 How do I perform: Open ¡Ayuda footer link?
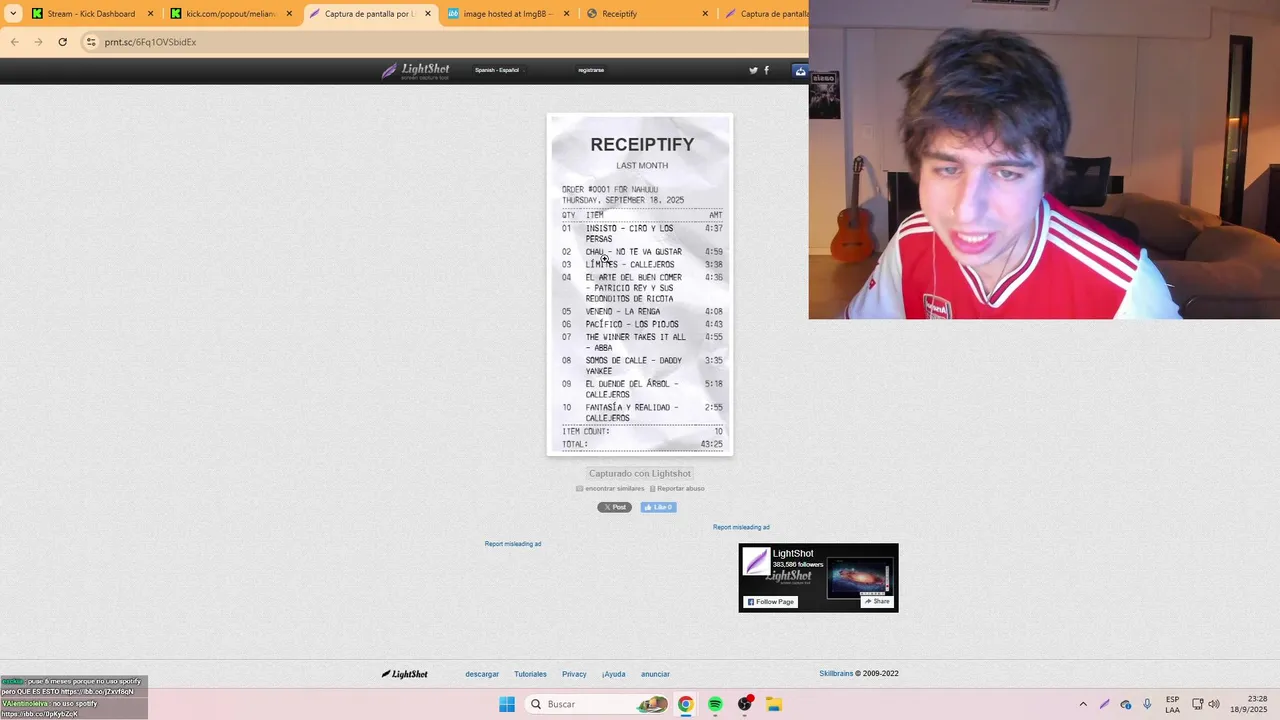[x=614, y=674]
